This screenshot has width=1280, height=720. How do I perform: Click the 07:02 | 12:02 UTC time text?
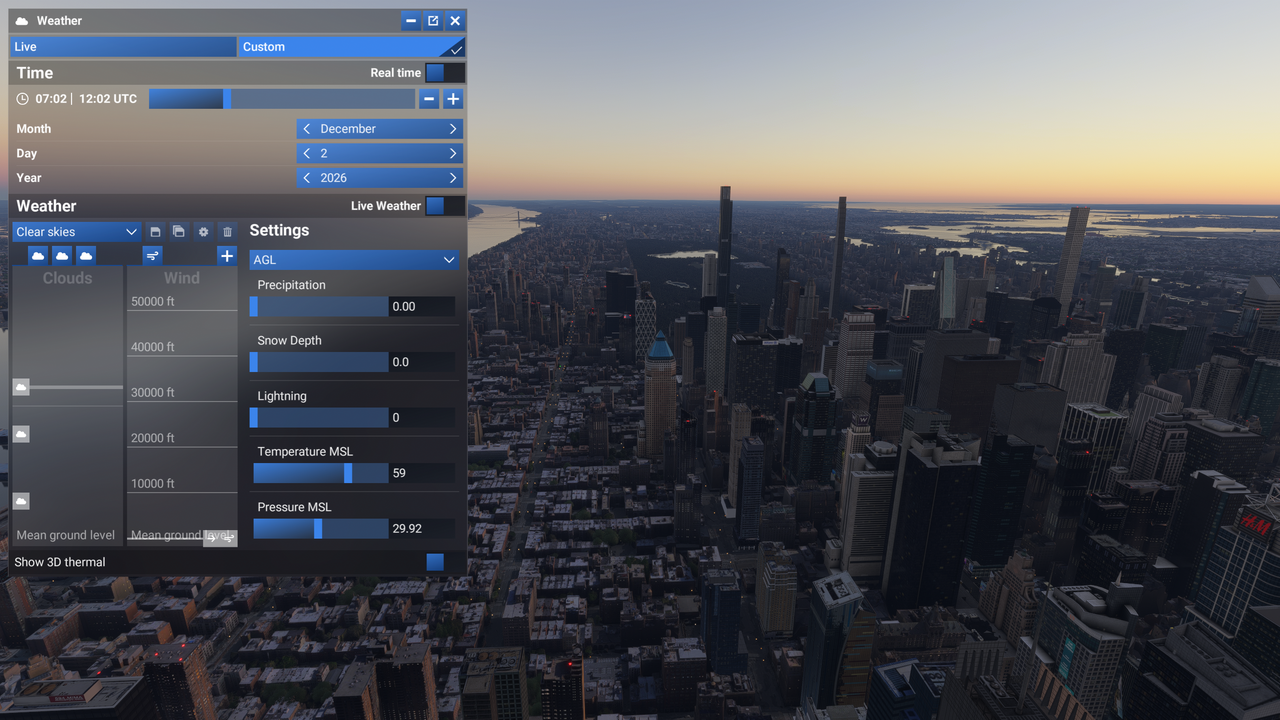pyautogui.click(x=86, y=99)
